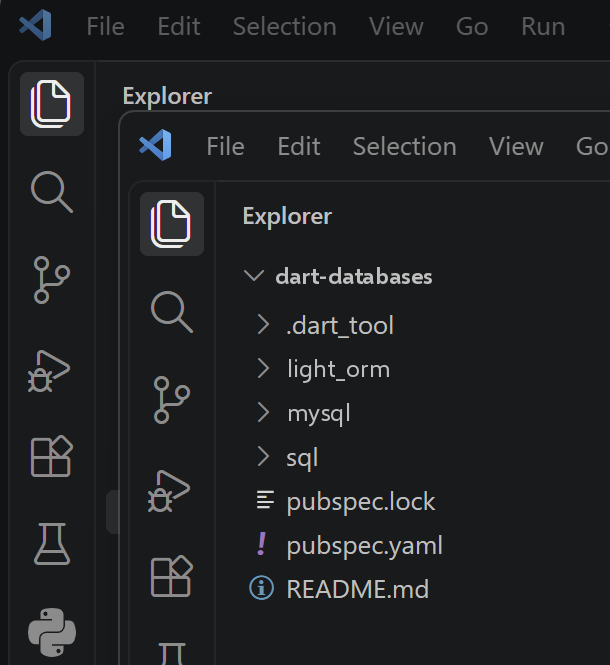Expand the .dart_tool folder chevron
This screenshot has width=610, height=665.
(263, 325)
